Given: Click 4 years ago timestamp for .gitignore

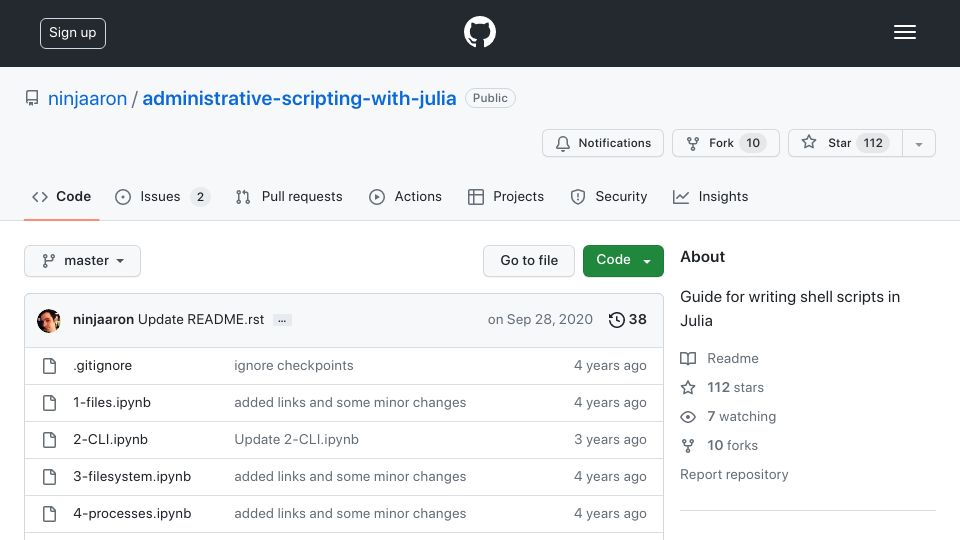Looking at the screenshot, I should (610, 366).
